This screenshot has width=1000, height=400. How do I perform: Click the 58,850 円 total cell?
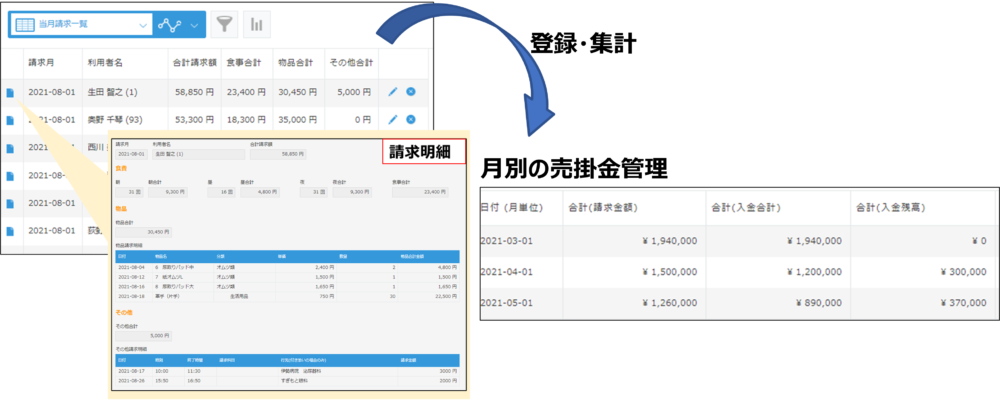[194, 93]
